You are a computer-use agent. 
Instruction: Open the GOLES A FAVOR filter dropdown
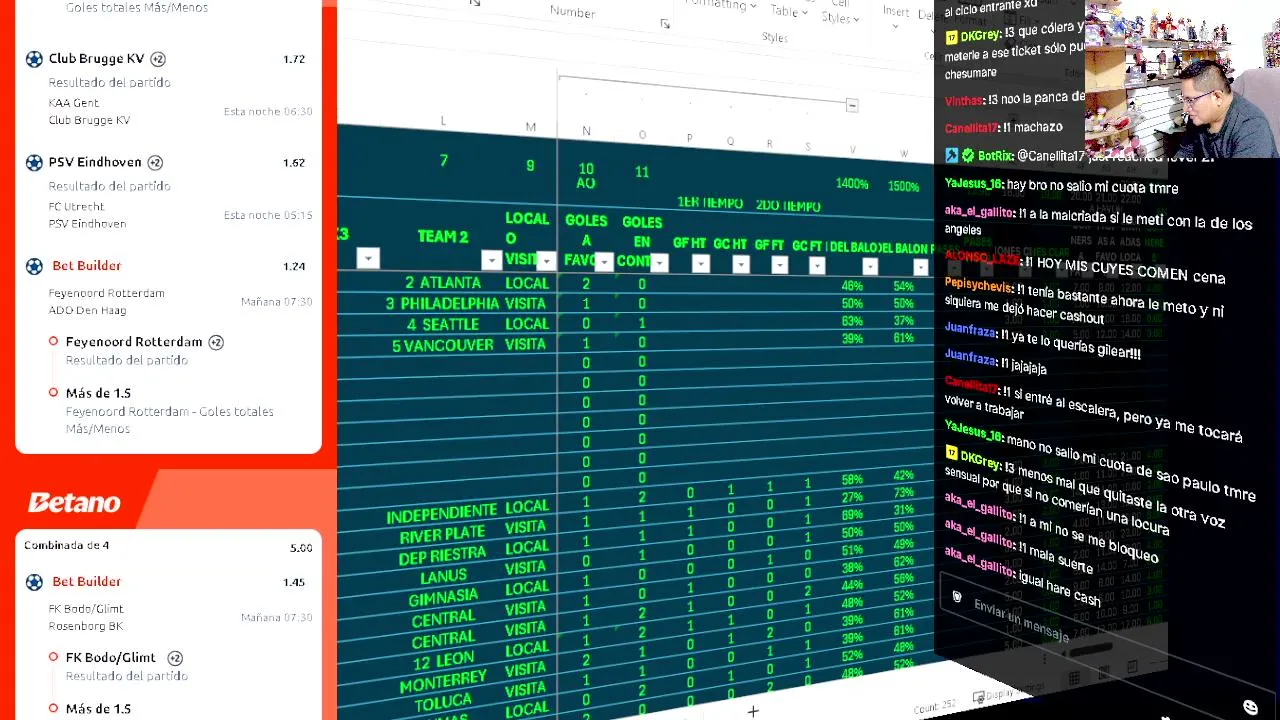603,262
